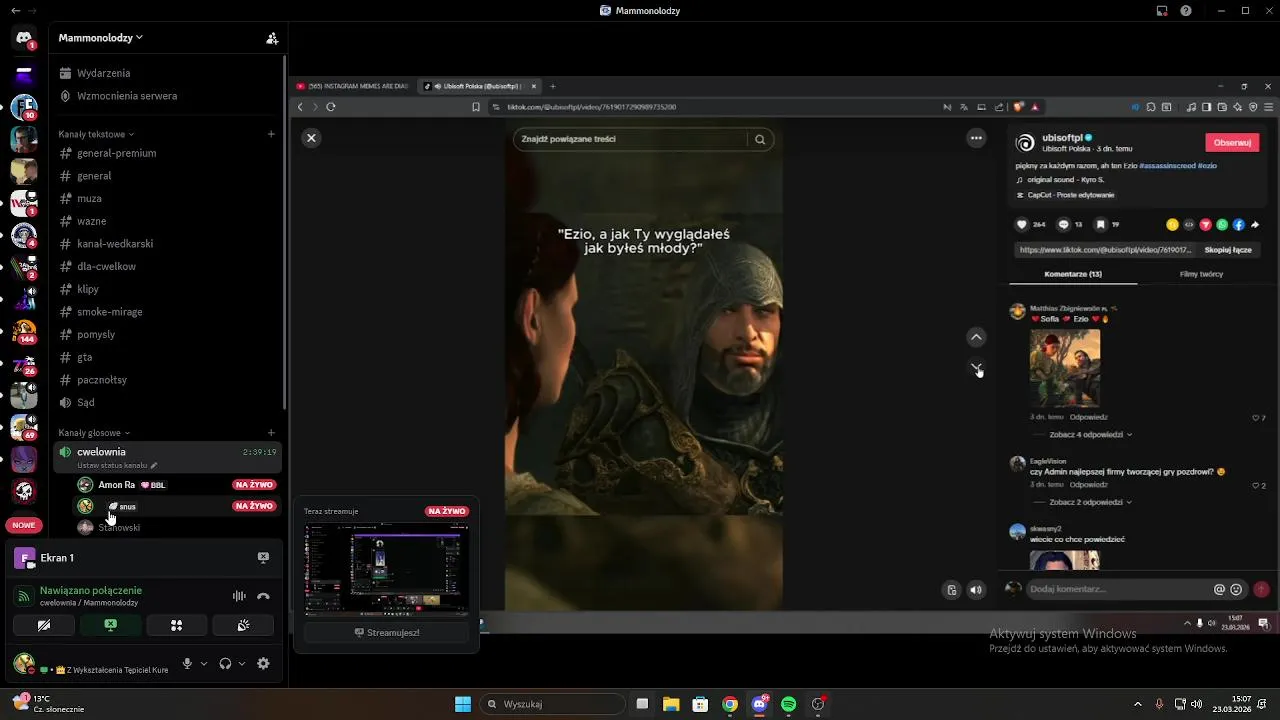Expand Zobacz 4 odpowiedzi replies

click(1090, 435)
